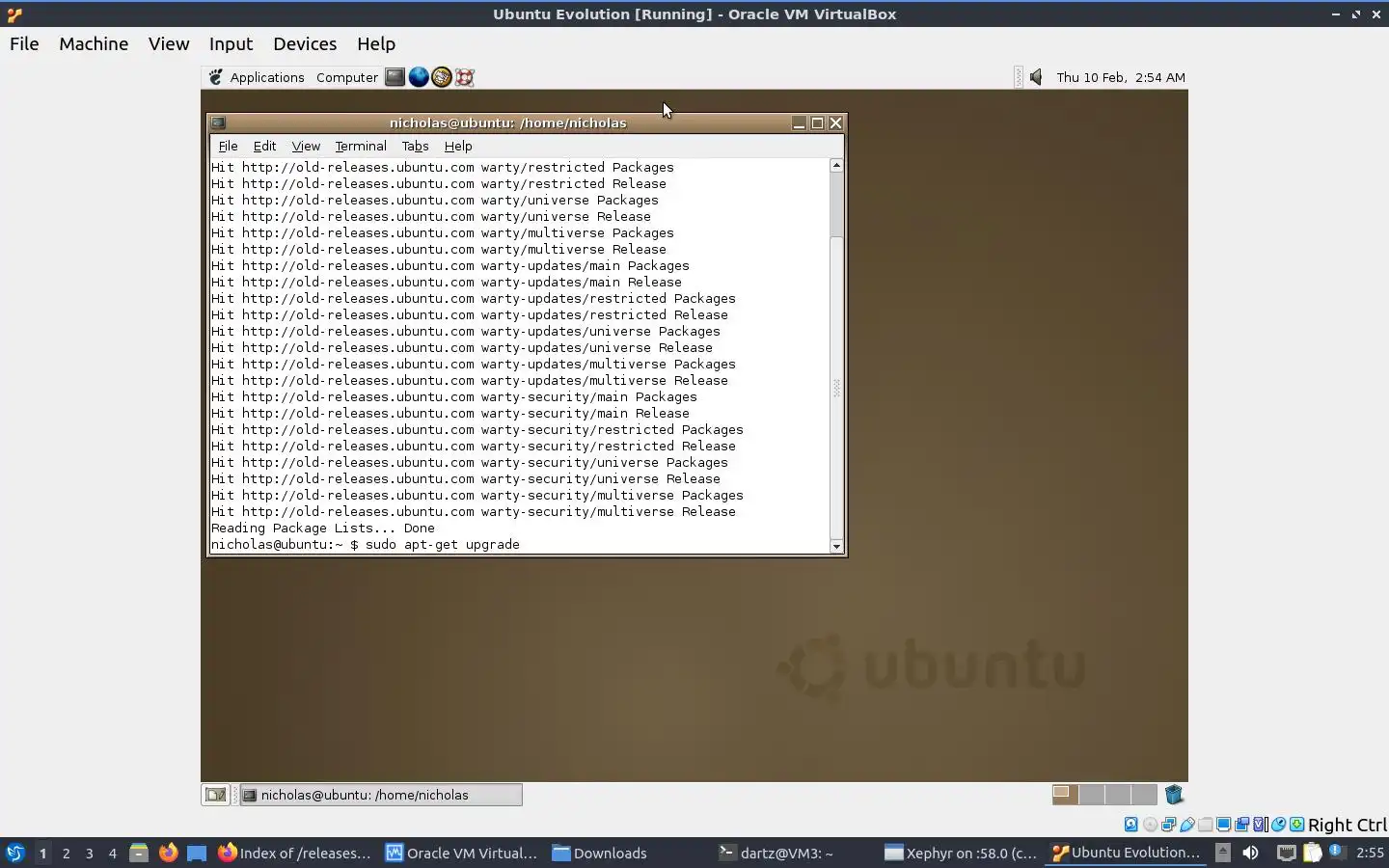Click the Reading Package Lists... Done line

point(323,529)
